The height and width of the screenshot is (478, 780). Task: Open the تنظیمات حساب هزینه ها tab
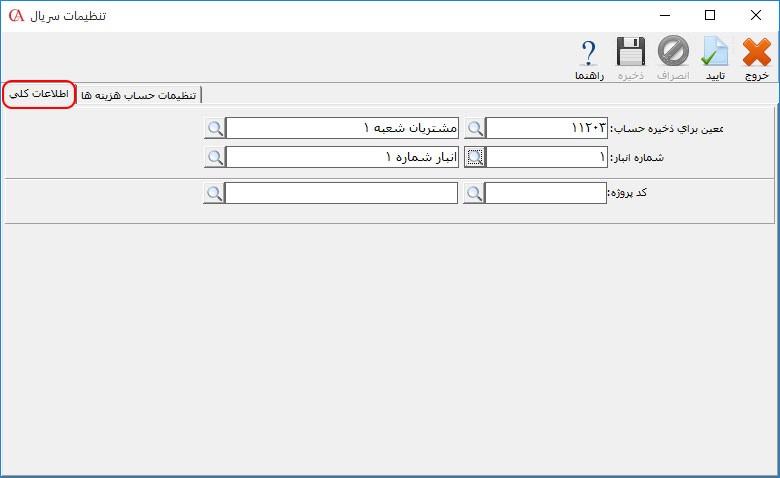tap(140, 95)
